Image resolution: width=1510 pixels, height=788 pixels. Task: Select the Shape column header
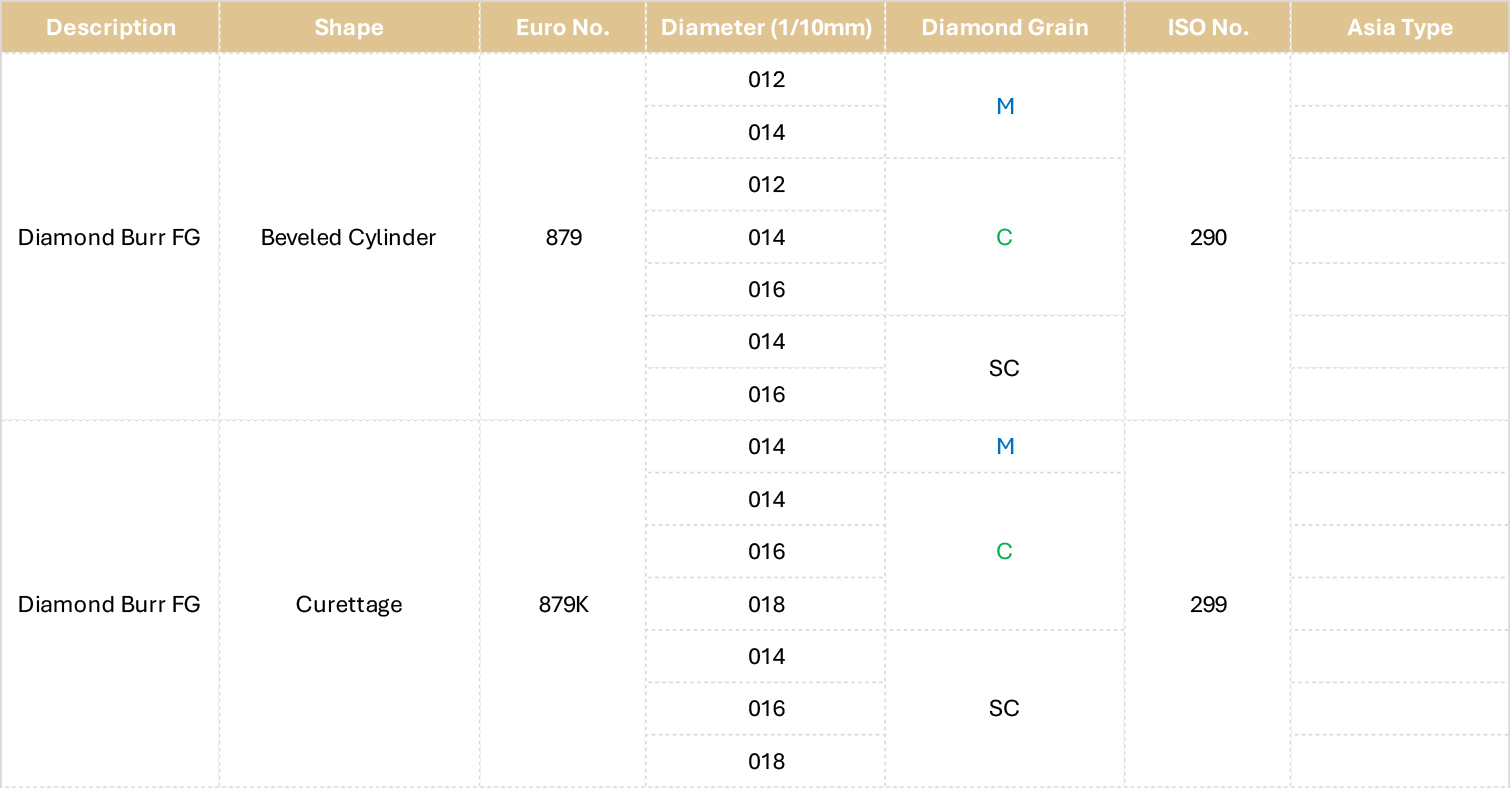point(349,27)
